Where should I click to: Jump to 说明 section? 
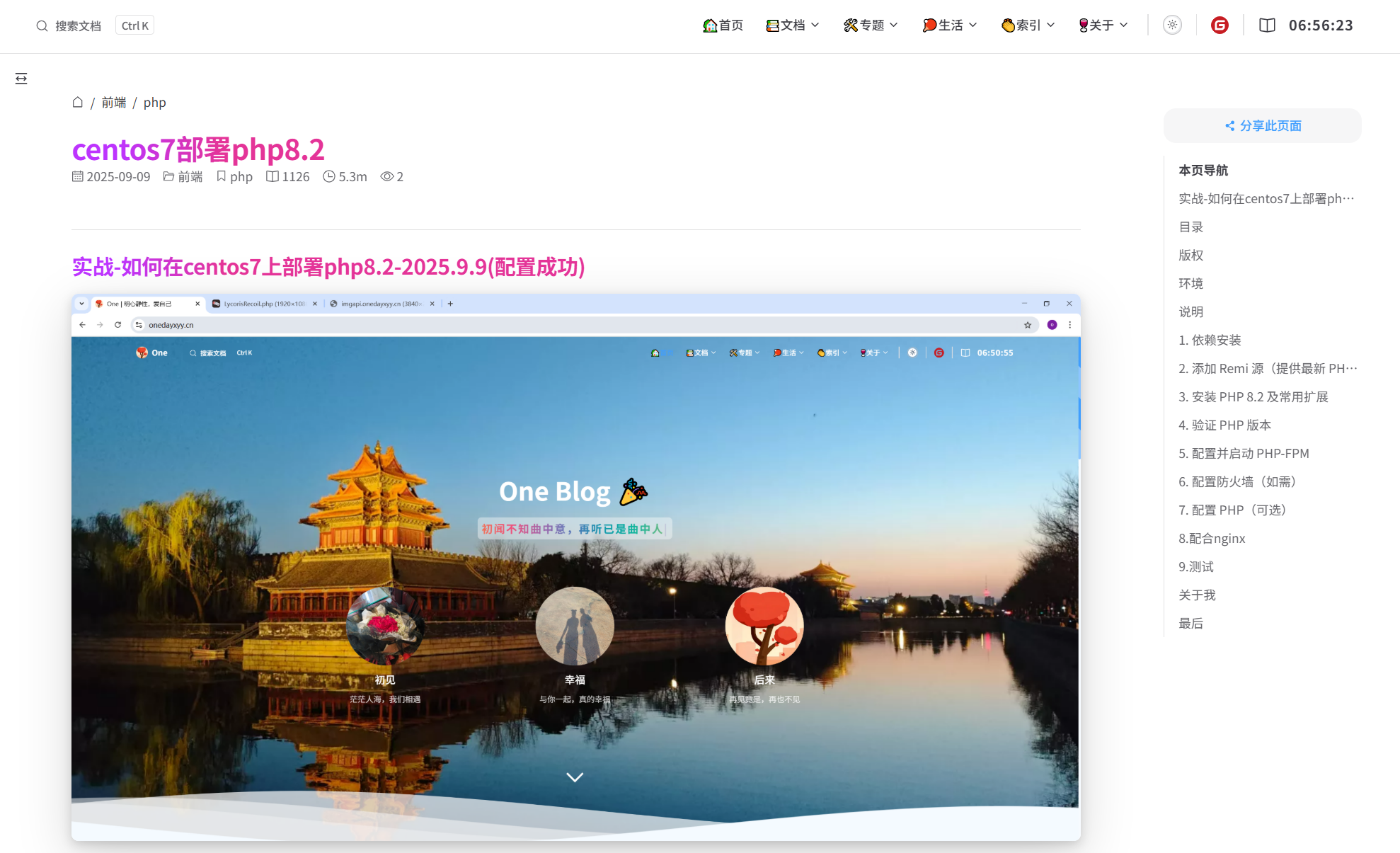[x=1191, y=312]
